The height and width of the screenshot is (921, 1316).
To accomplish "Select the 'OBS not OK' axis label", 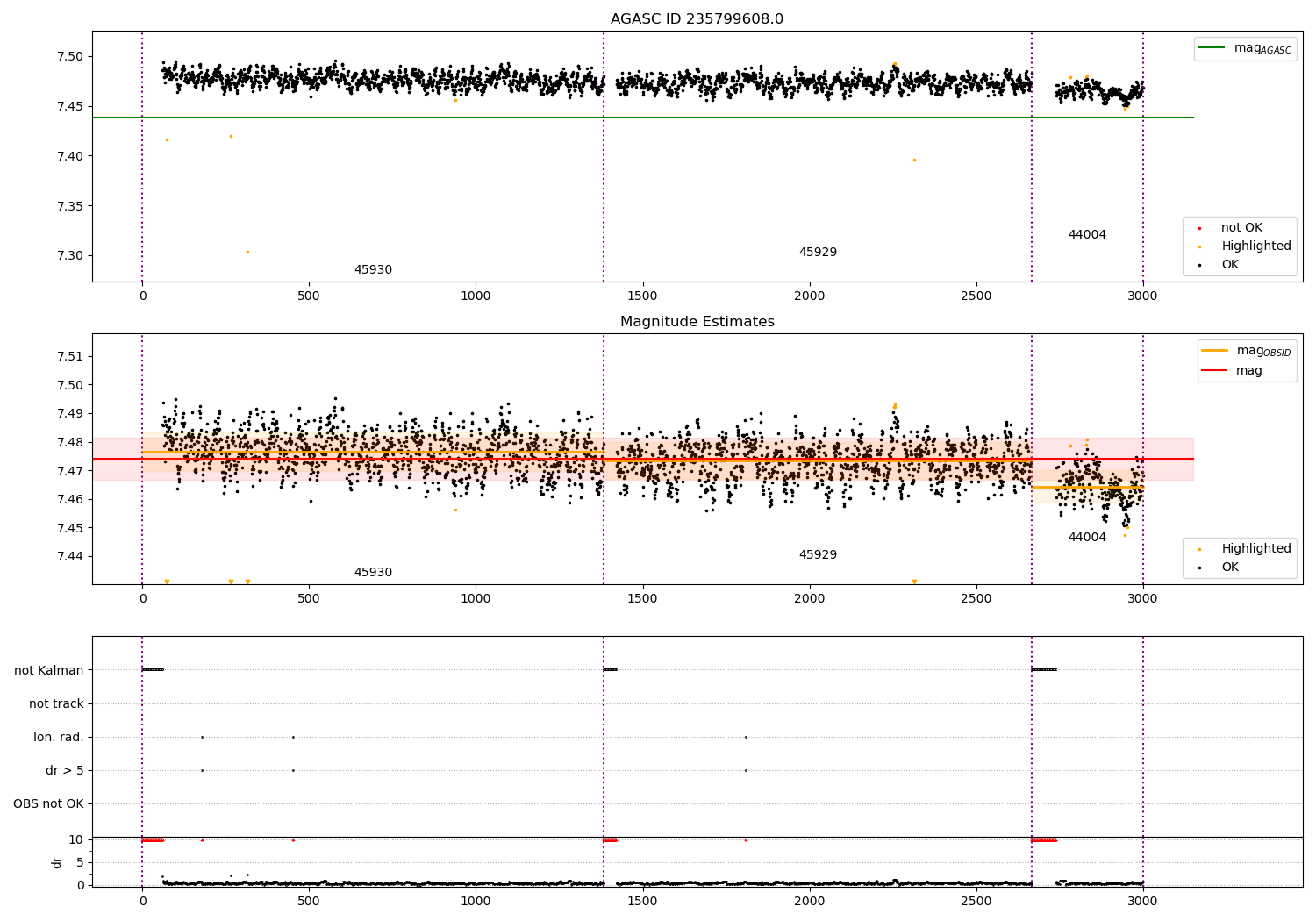I will coord(48,803).
